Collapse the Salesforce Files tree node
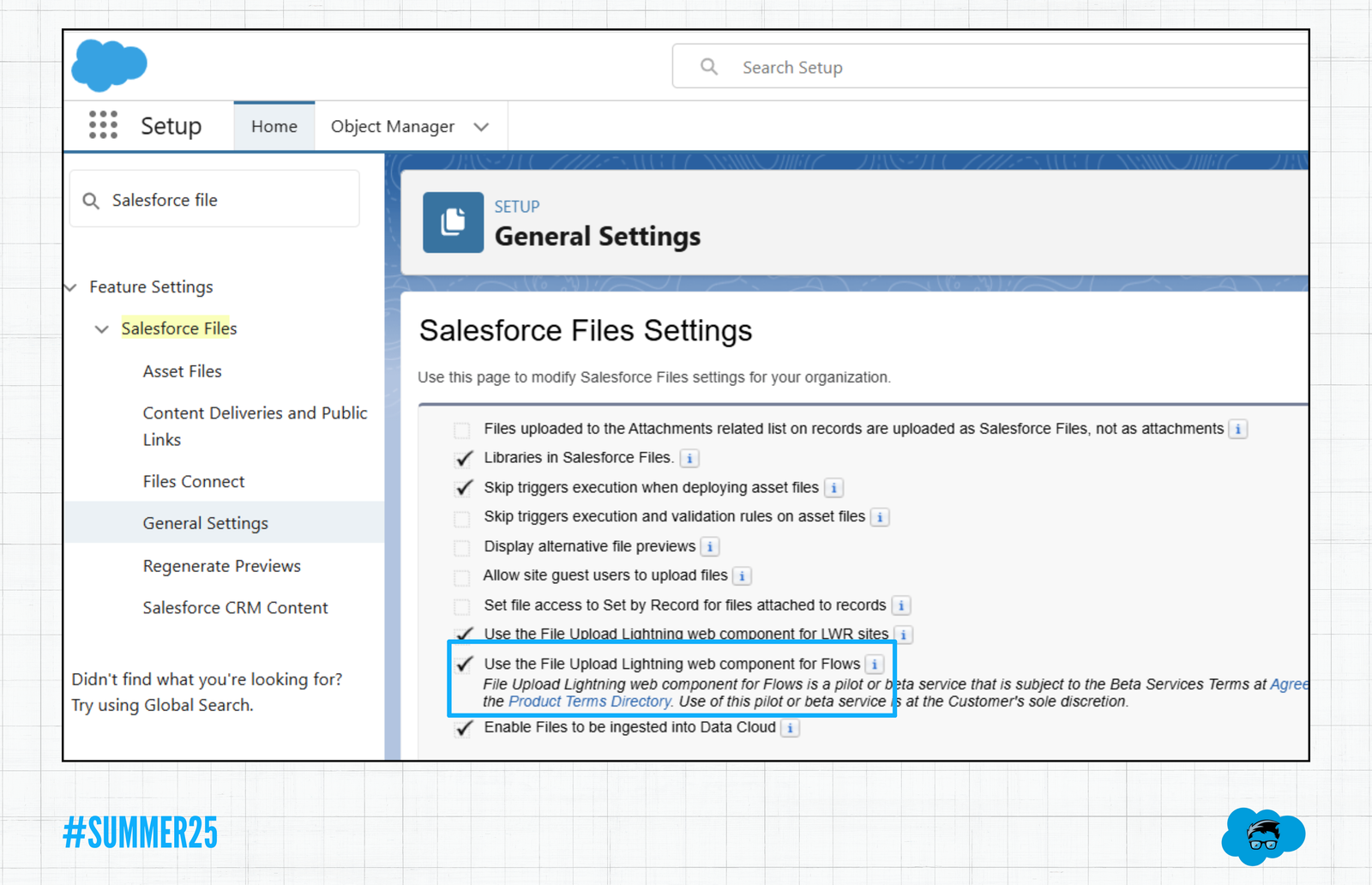The image size is (1372, 885). click(102, 329)
